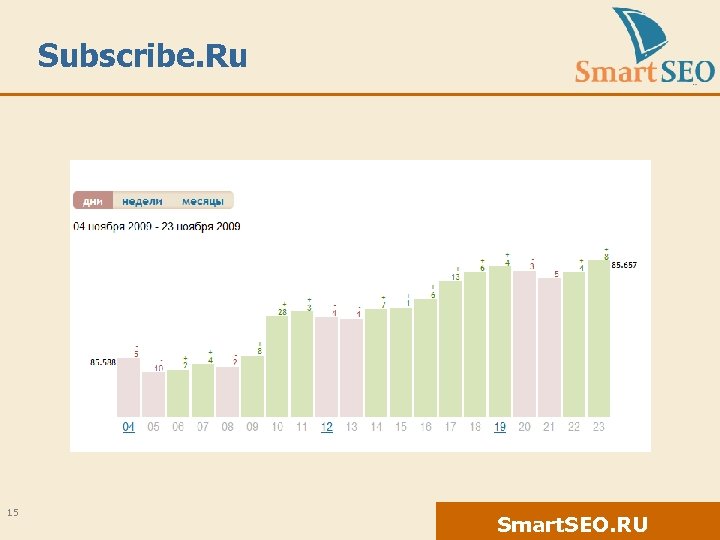
Task: Click the '28' label above day 10 bar
Action: coord(282,312)
